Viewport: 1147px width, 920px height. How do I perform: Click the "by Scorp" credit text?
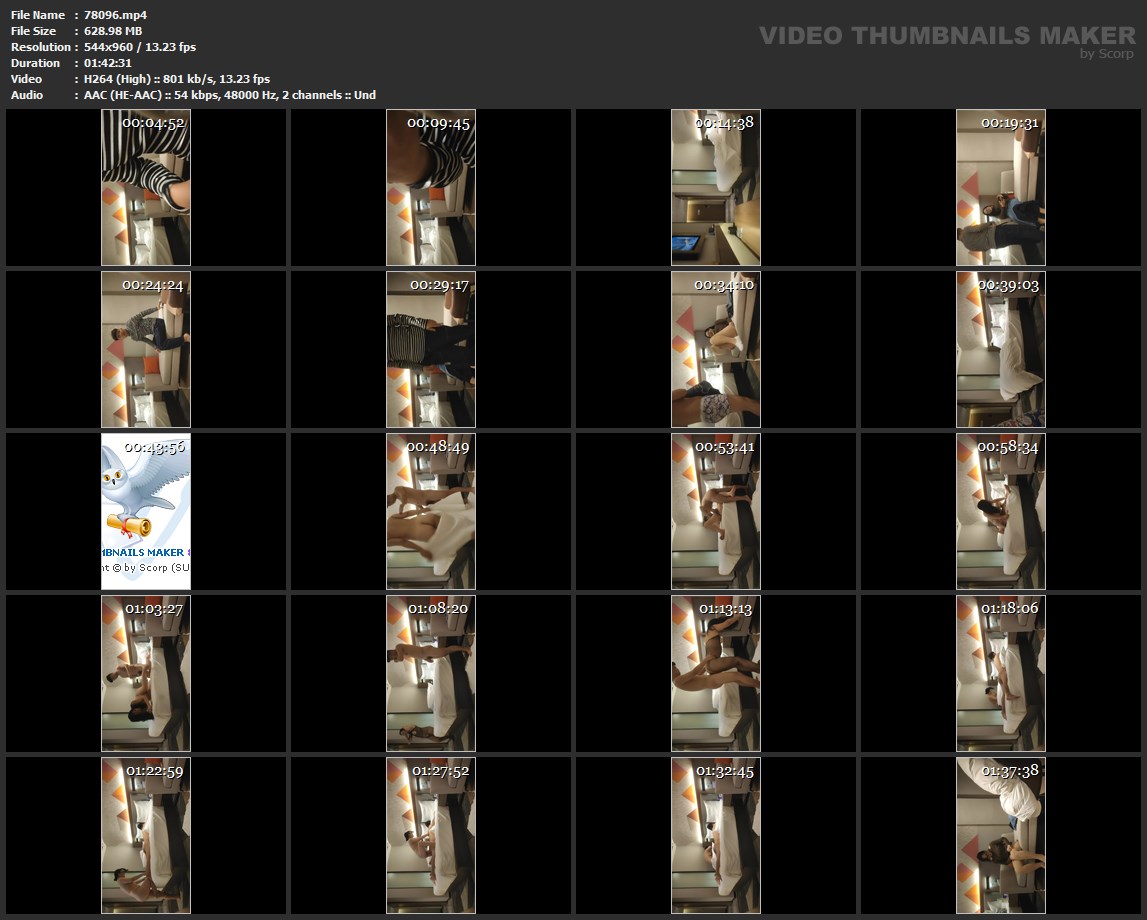pos(1106,54)
